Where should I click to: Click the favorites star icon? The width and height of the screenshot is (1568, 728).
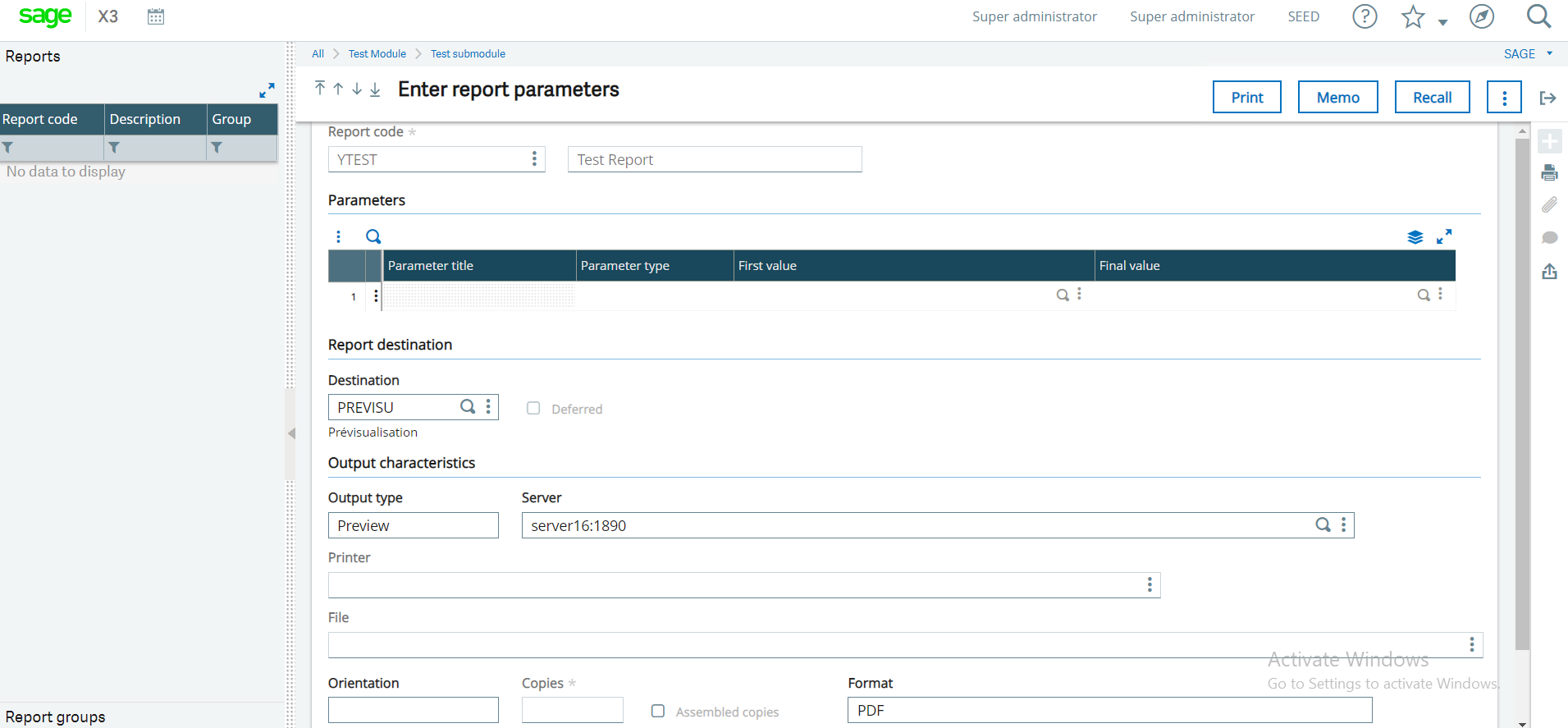click(x=1413, y=16)
